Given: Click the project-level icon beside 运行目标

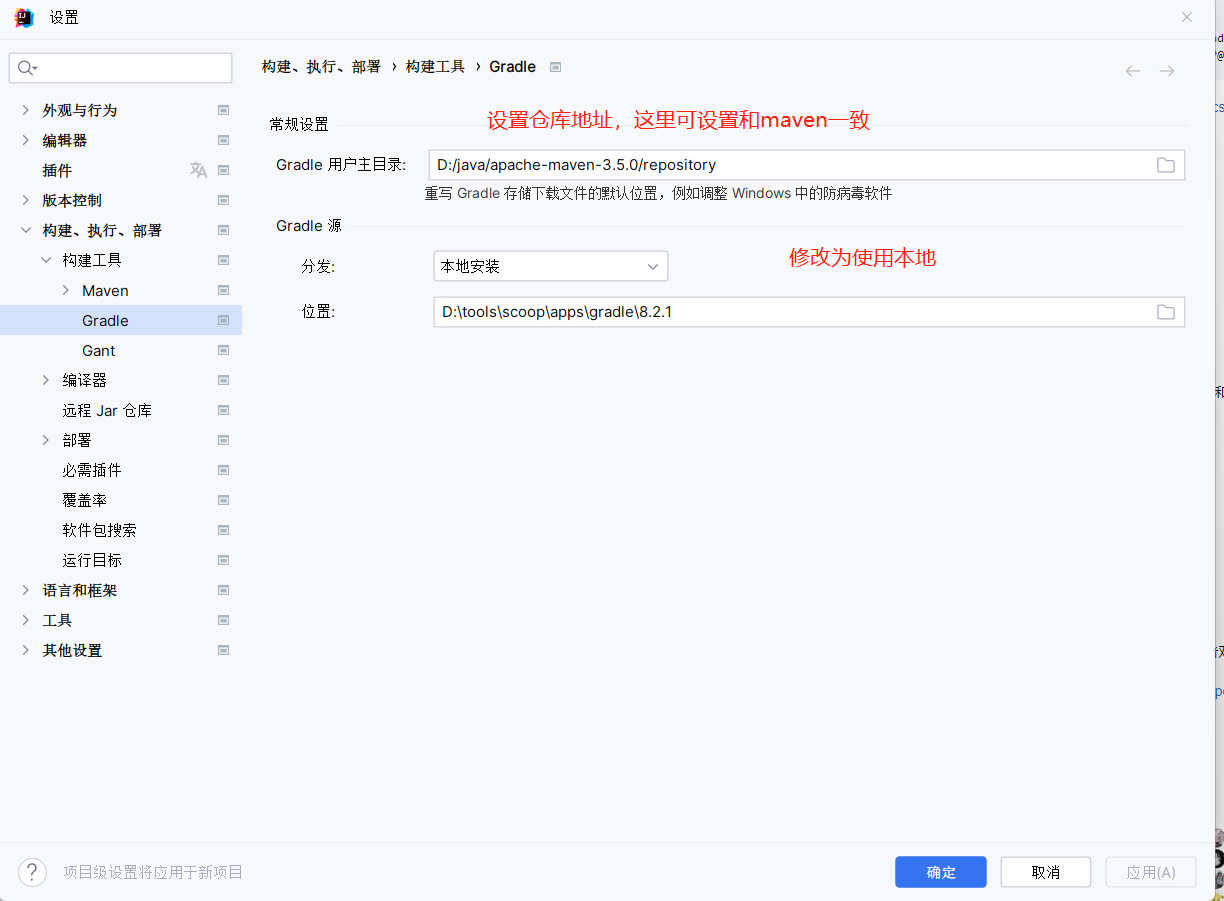Looking at the screenshot, I should tap(224, 560).
